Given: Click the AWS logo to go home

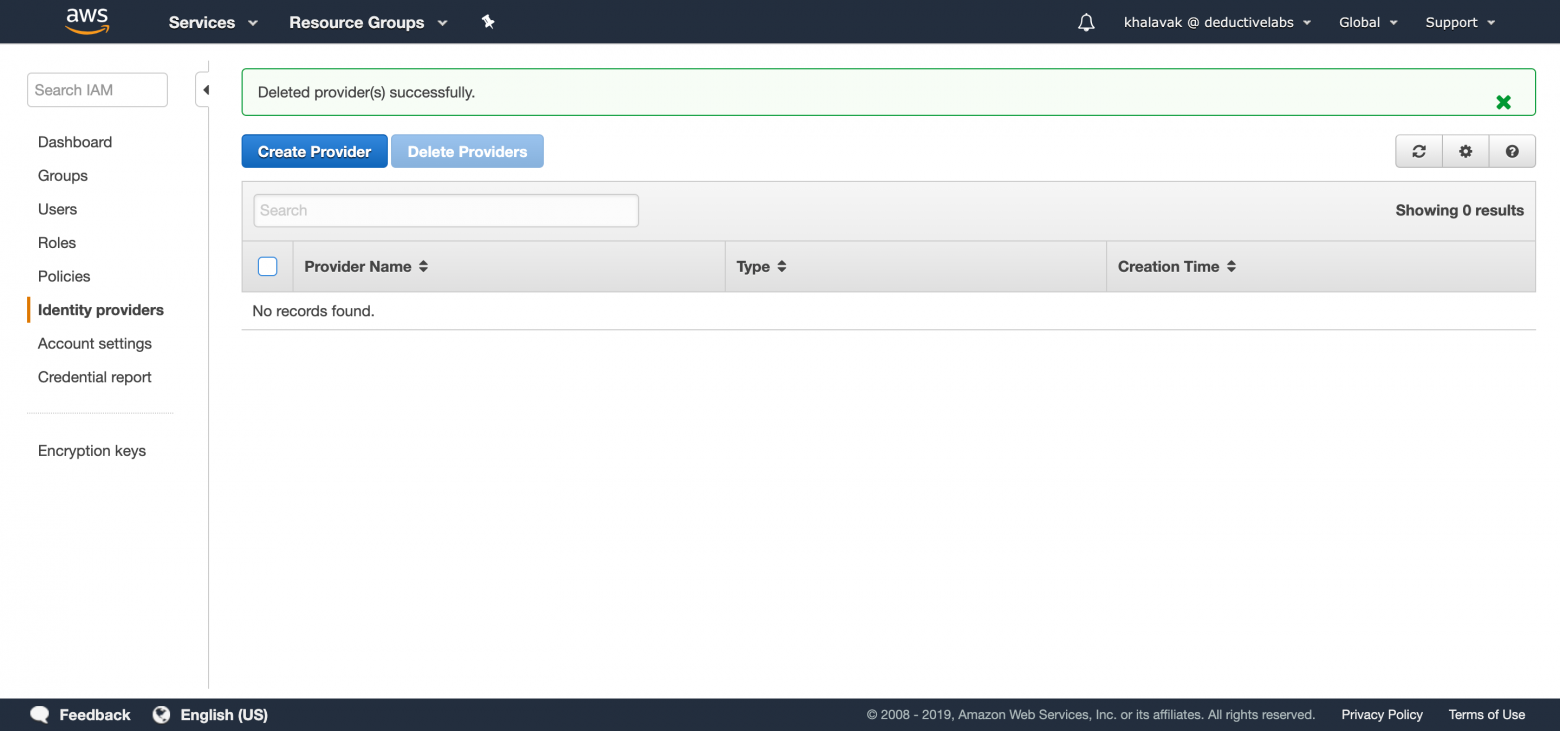Looking at the screenshot, I should click(x=87, y=21).
